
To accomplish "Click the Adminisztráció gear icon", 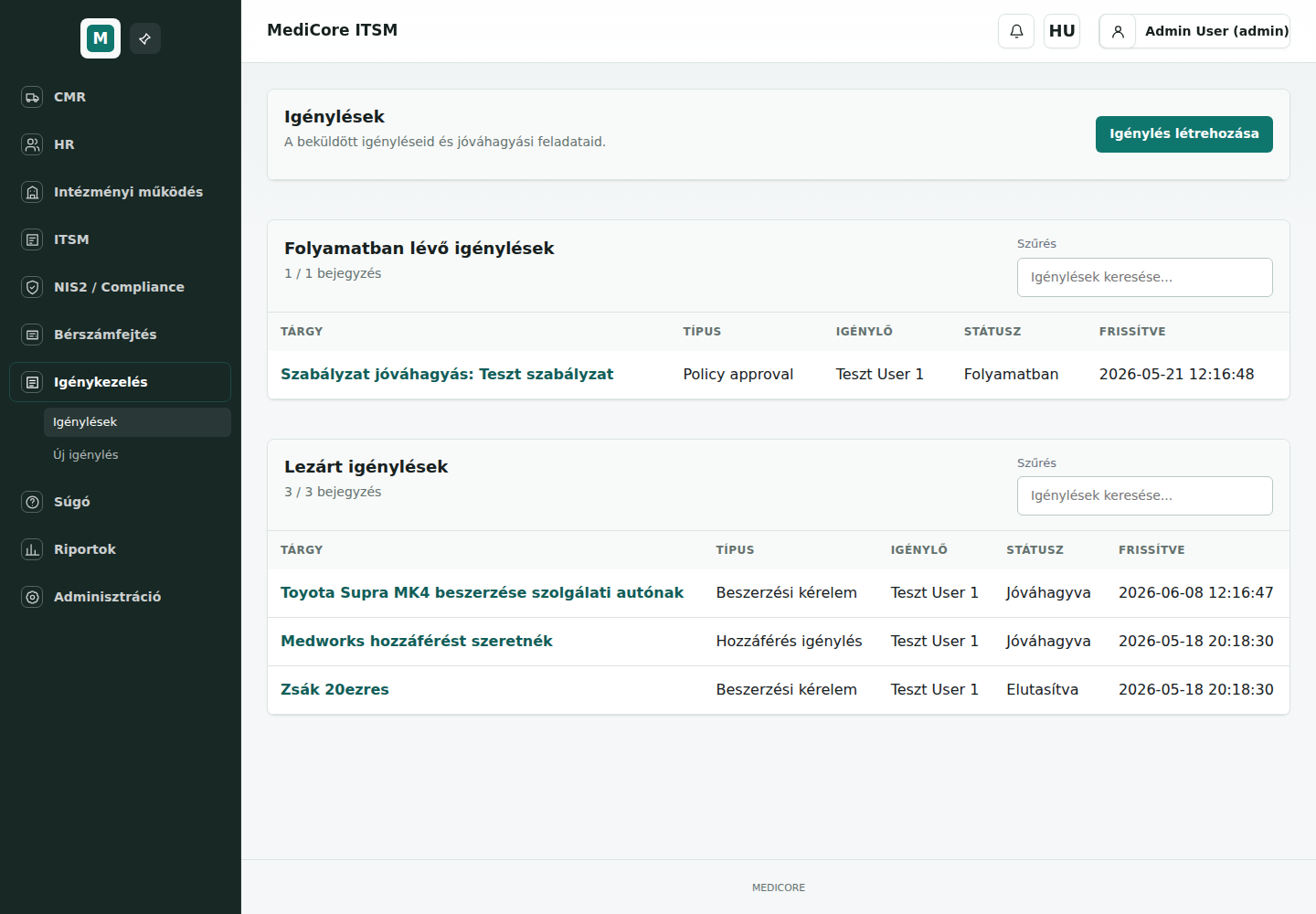I will pos(32,597).
